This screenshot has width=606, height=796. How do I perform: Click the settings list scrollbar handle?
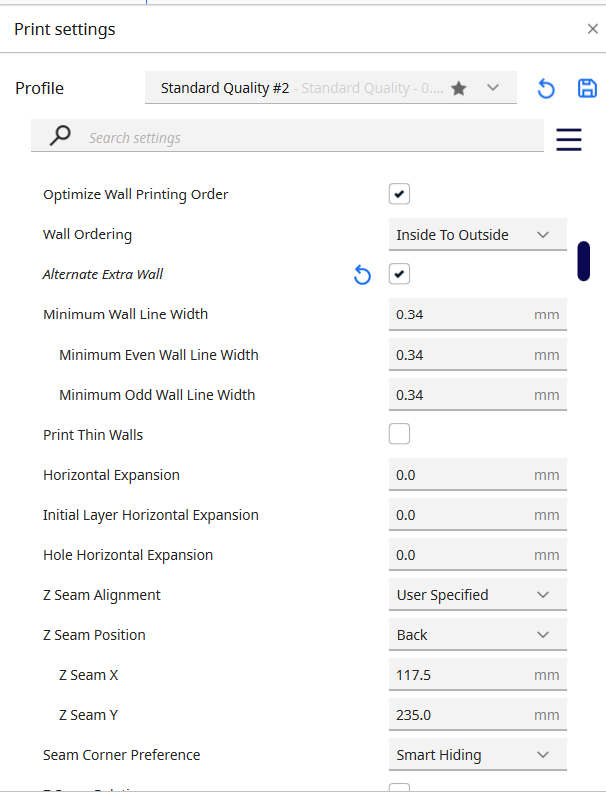pos(583,261)
